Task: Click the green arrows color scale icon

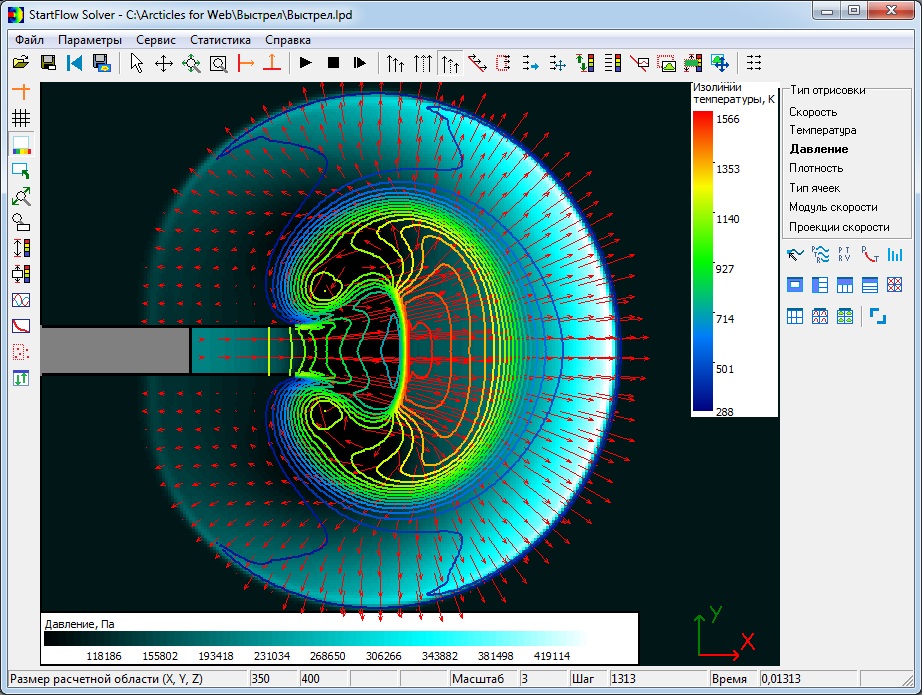Action: click(585, 62)
